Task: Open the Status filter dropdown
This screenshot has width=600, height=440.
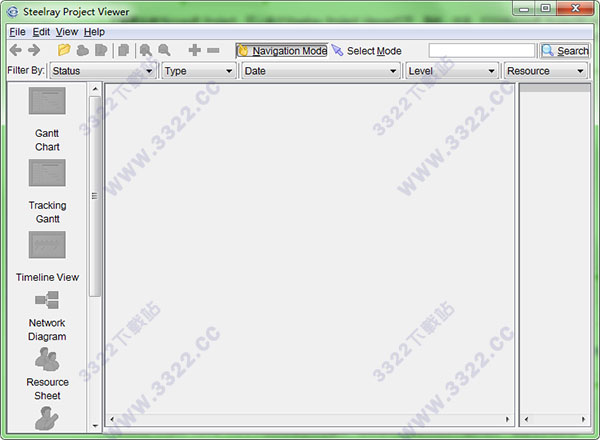Action: [x=102, y=71]
